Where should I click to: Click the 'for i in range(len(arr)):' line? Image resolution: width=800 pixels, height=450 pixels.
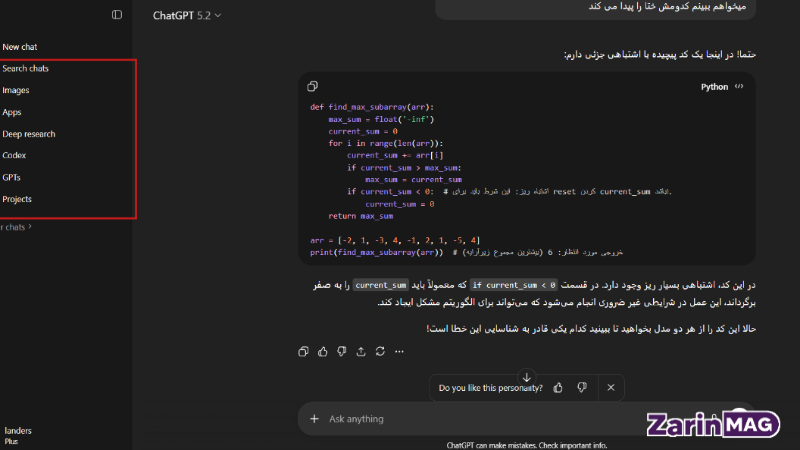tap(386, 143)
